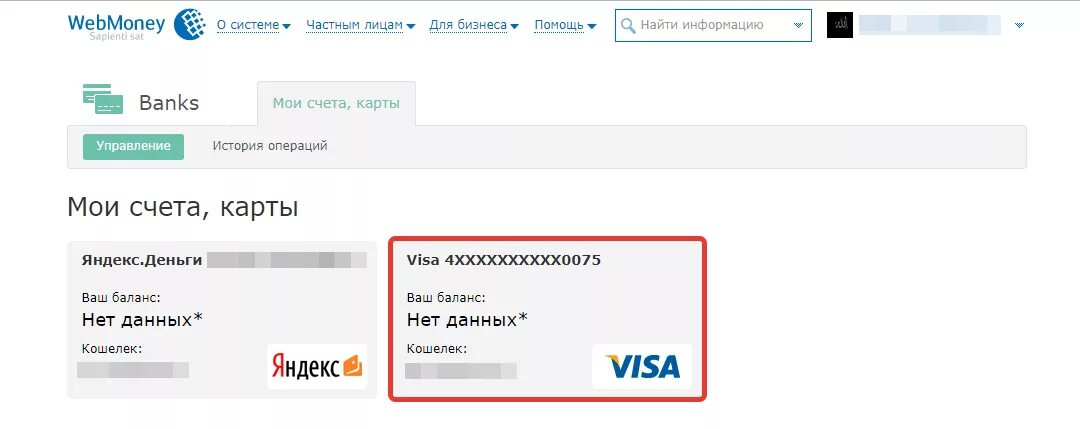The image size is (1080, 429).
Task: Expand the search field dropdown arrow
Action: (x=798, y=25)
